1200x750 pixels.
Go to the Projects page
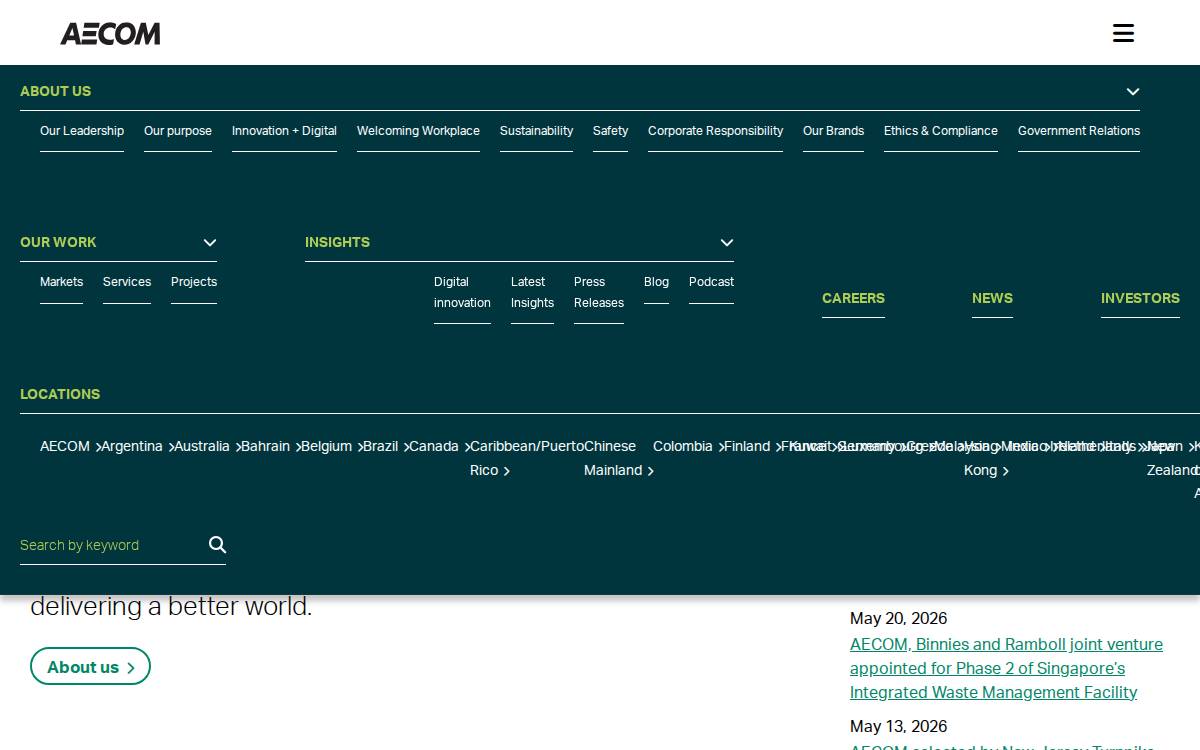[194, 282]
